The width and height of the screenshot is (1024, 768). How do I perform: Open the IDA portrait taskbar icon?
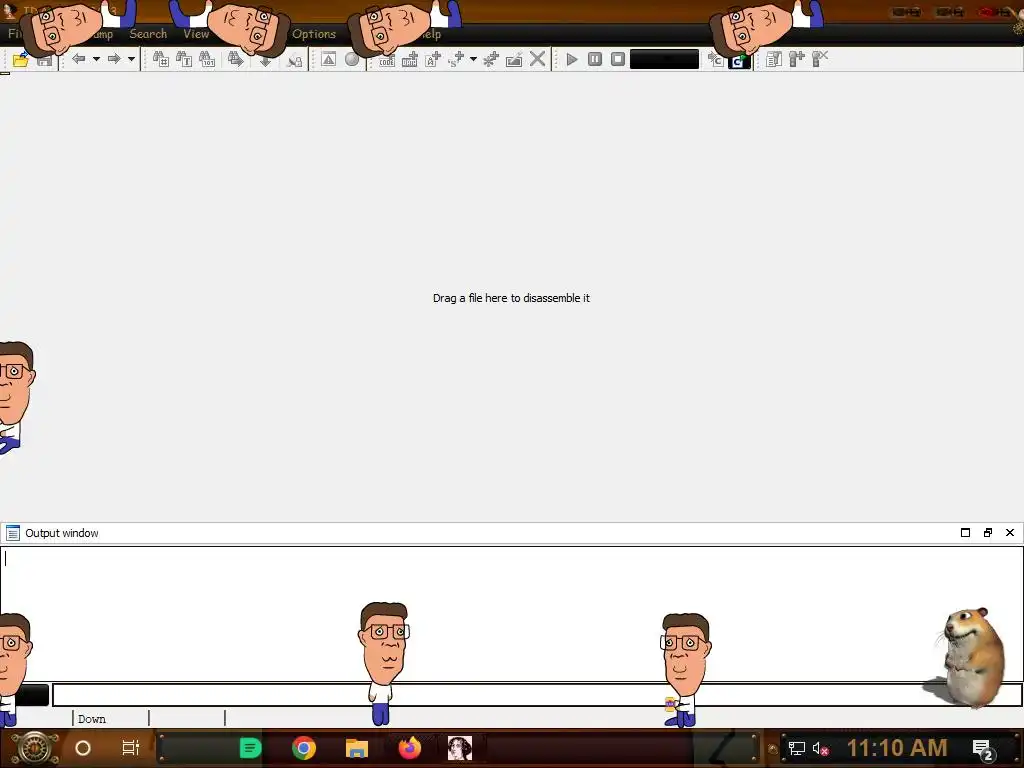pos(460,748)
